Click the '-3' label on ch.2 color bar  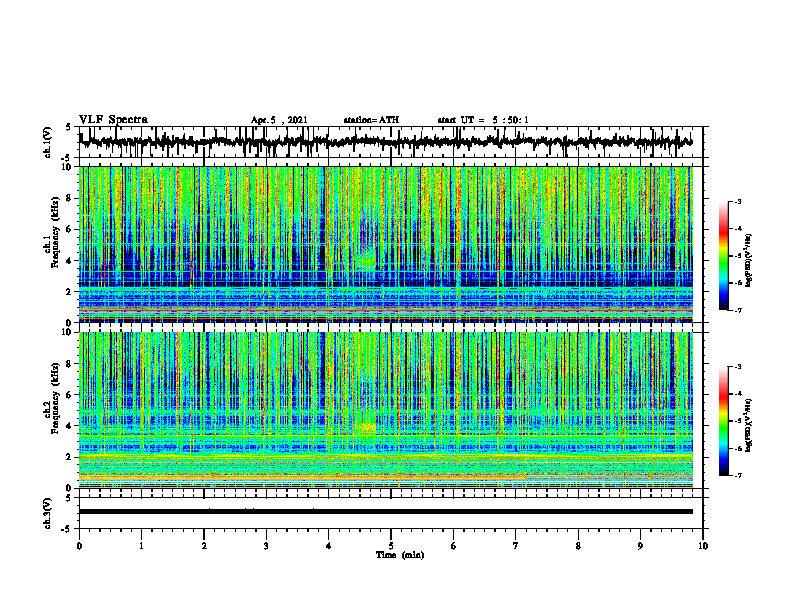coord(737,367)
